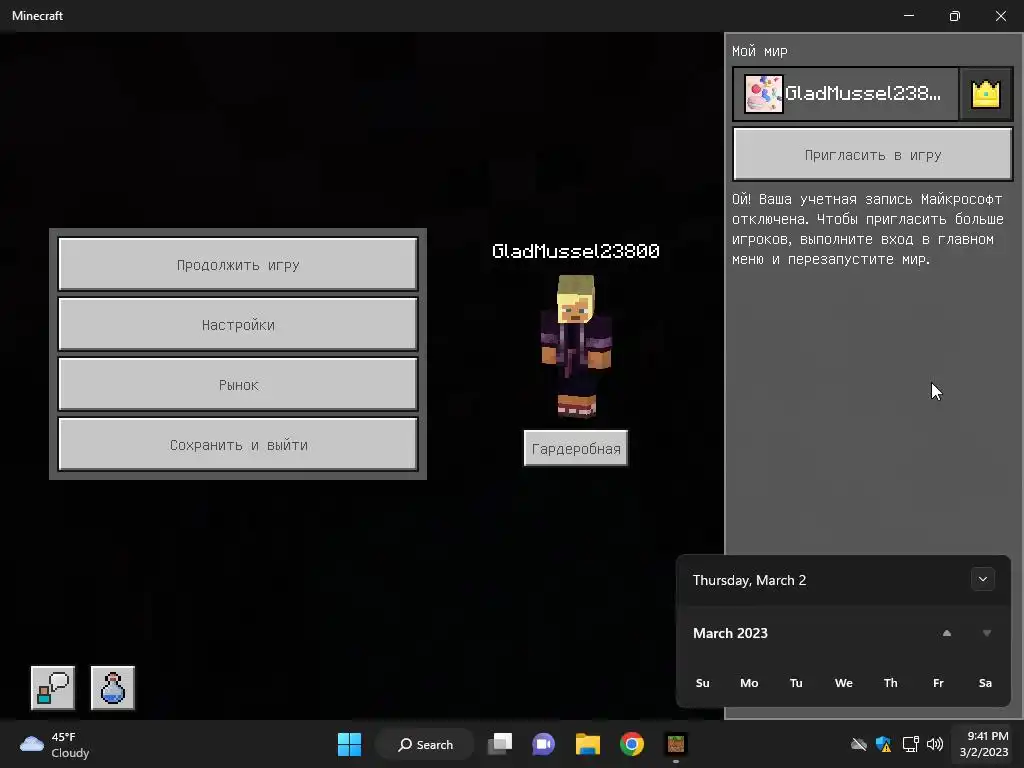Open Windows Security tray icon
Image resolution: width=1024 pixels, height=768 pixels.
click(x=884, y=744)
